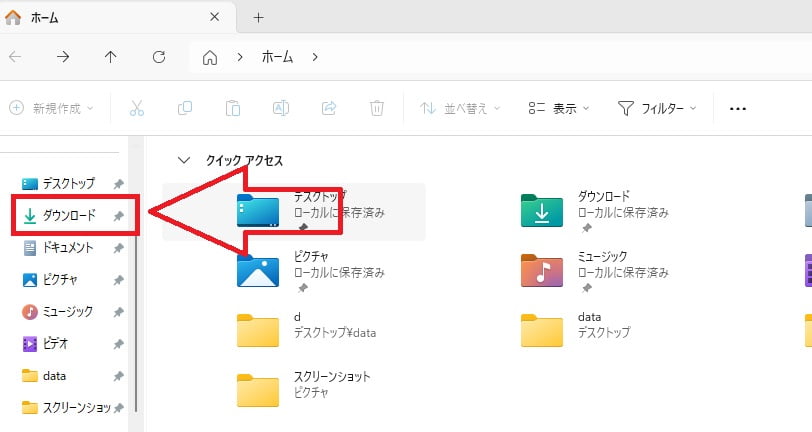Click the Copy icon in toolbar

click(x=185, y=108)
